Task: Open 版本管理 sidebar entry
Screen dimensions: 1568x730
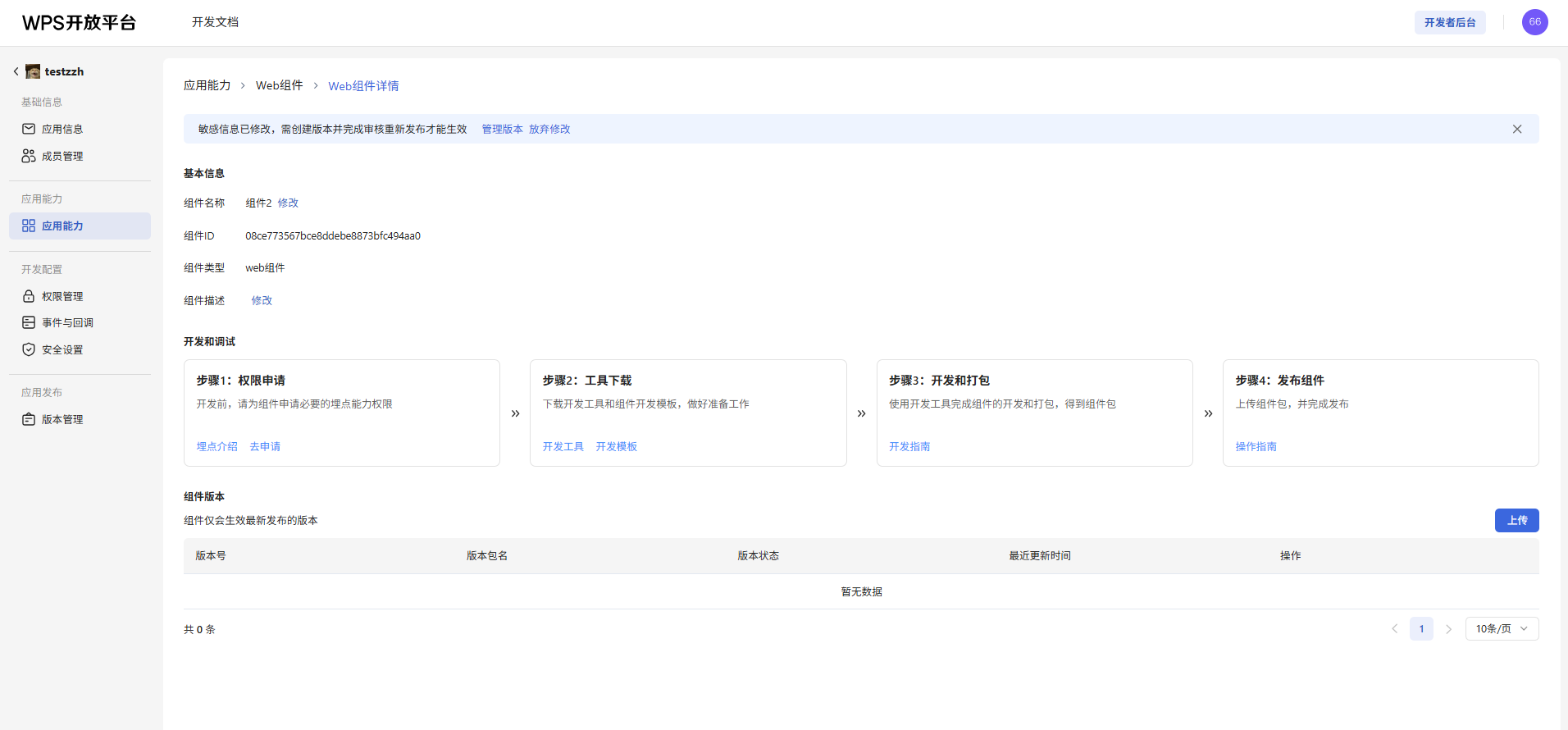Action: coord(80,419)
